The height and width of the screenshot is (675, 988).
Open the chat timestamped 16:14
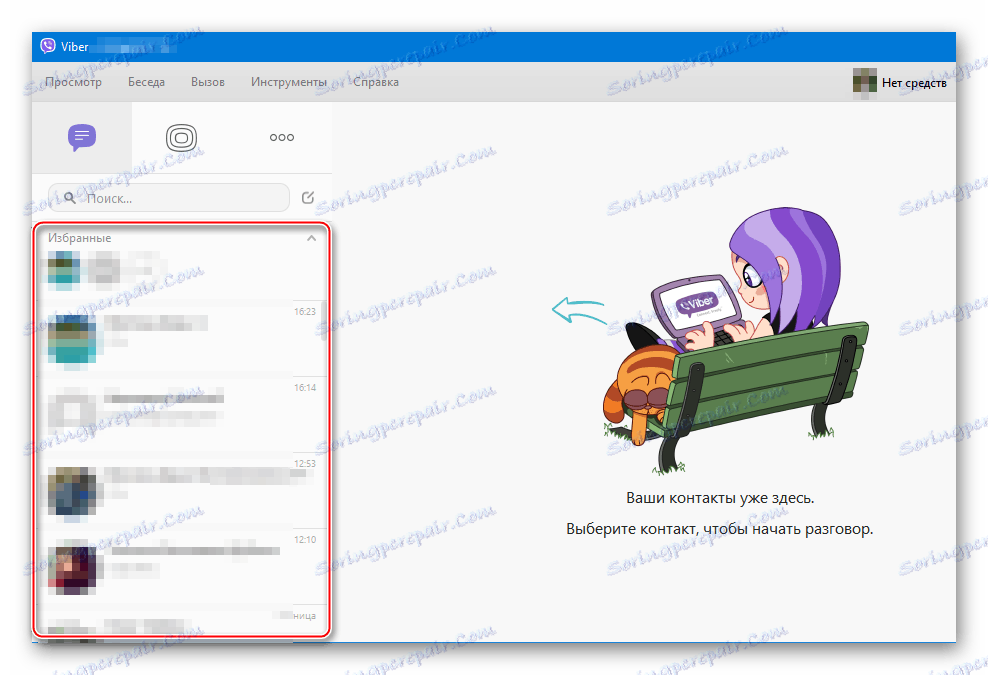181,415
